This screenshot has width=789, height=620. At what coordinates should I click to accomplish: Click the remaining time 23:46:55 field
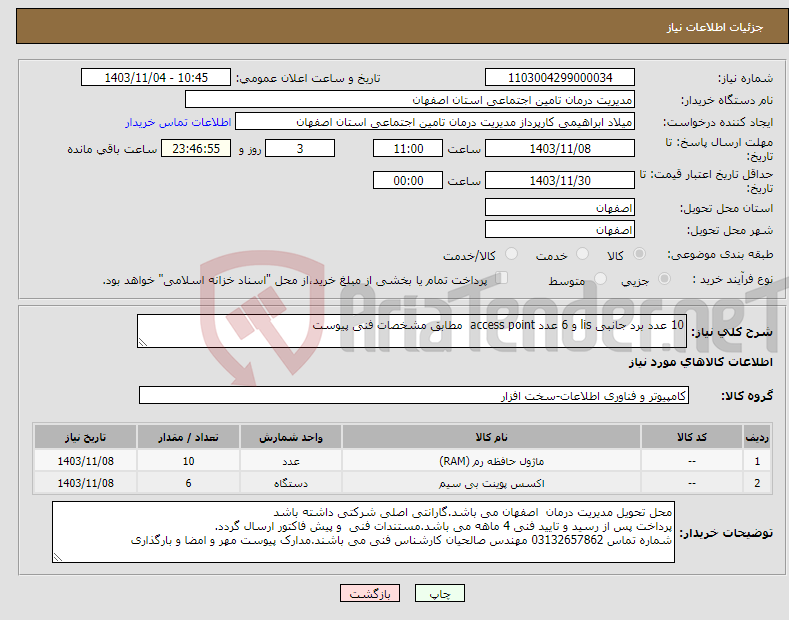pyautogui.click(x=196, y=148)
